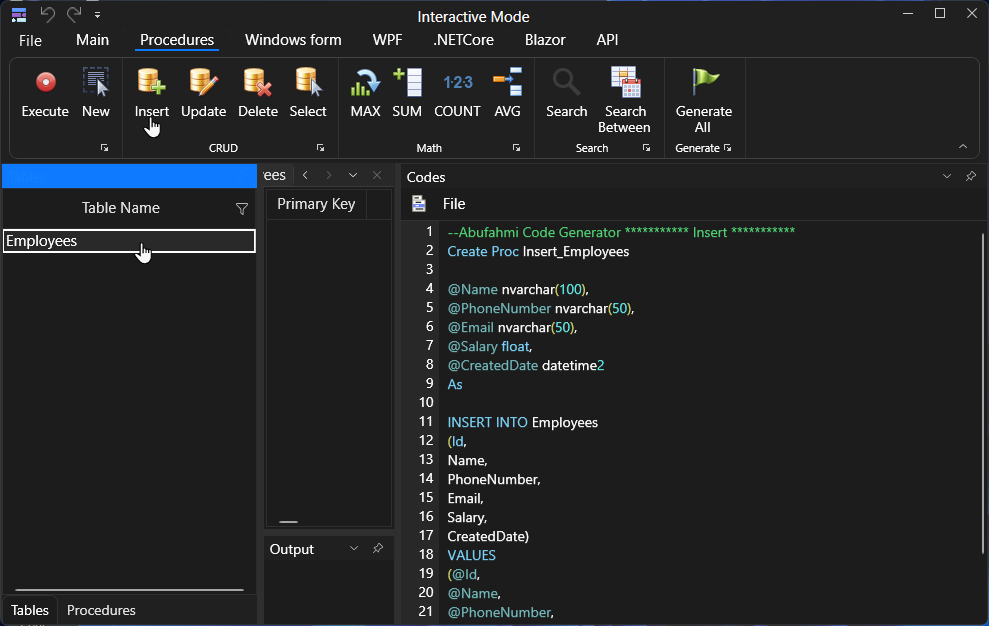Click the SUM math function icon
The height and width of the screenshot is (626, 989).
407,81
